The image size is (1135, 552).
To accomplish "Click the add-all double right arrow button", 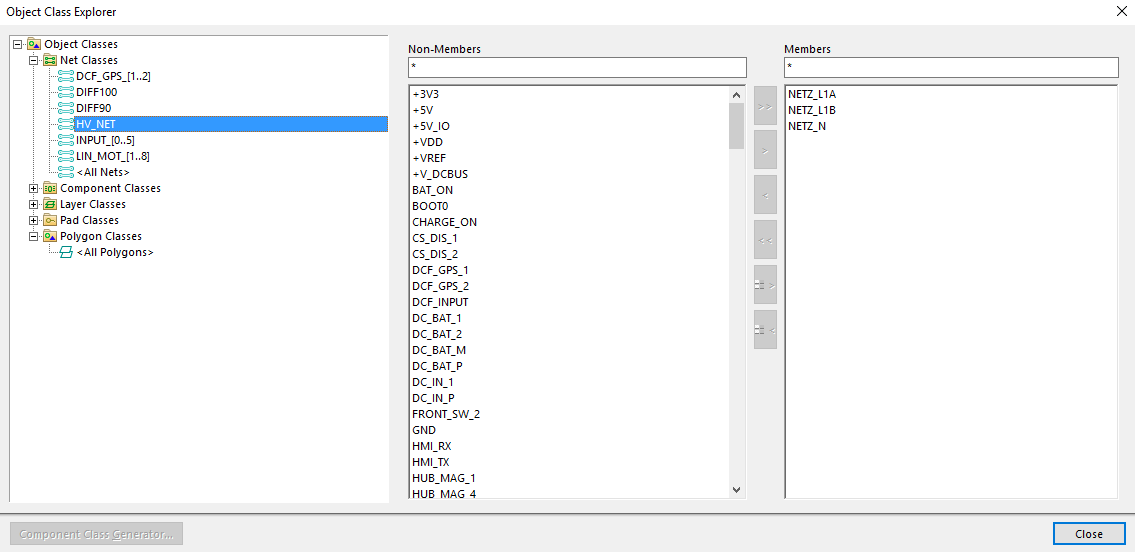I will pos(765,106).
